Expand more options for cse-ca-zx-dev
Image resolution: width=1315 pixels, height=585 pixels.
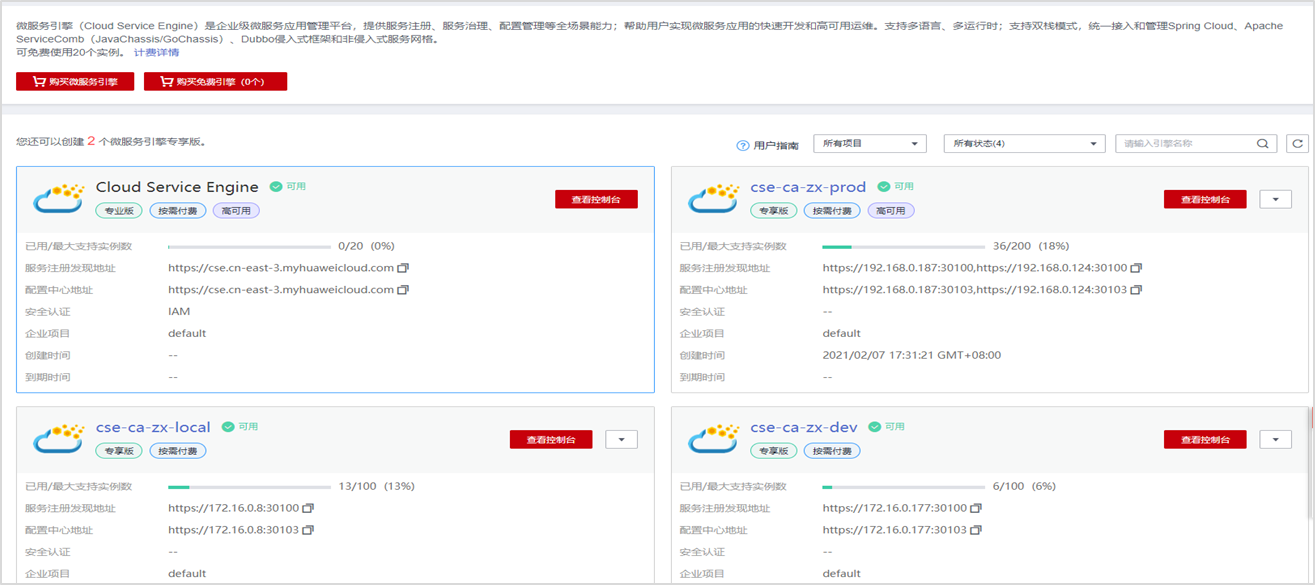tap(1276, 439)
